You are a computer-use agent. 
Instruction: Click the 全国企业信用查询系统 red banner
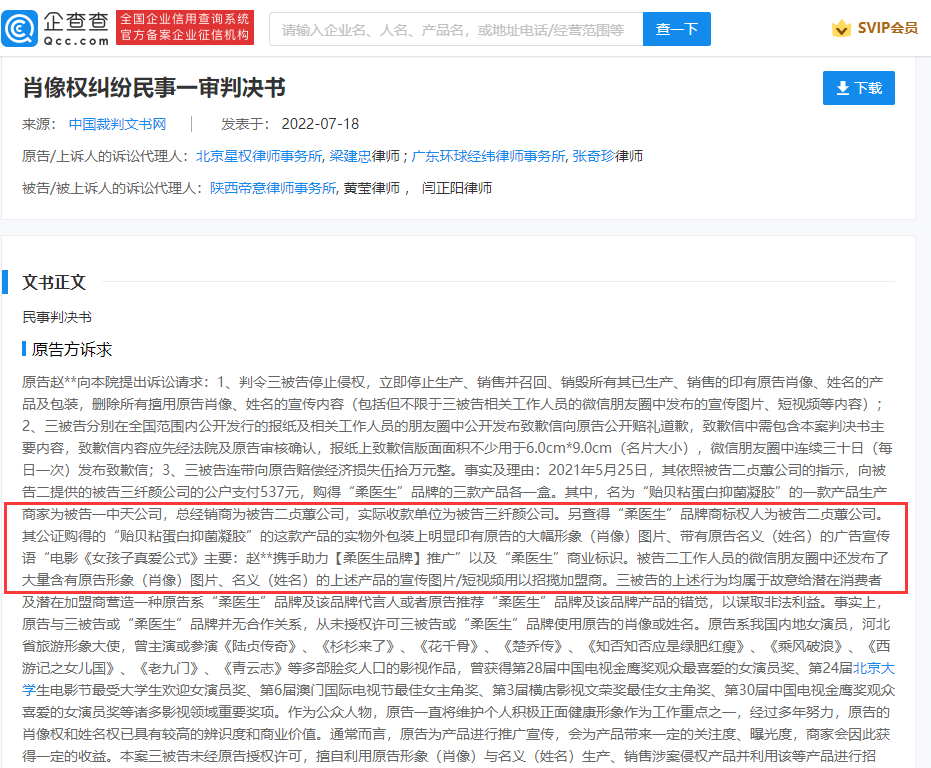tap(185, 27)
